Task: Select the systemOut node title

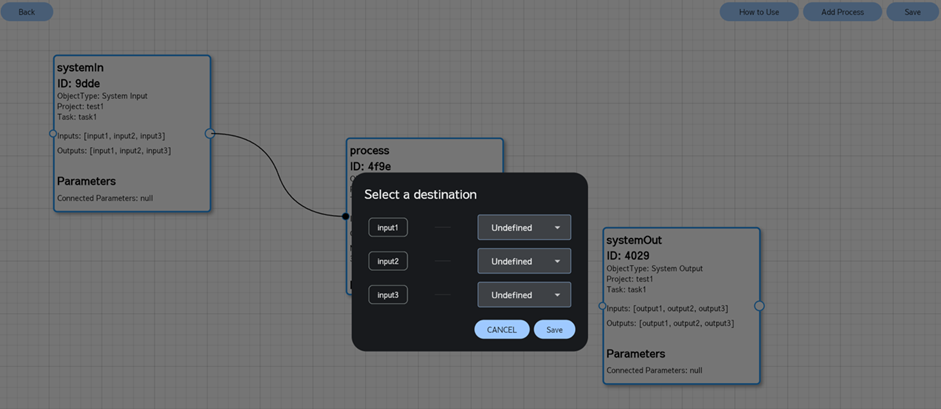Action: [x=634, y=241]
